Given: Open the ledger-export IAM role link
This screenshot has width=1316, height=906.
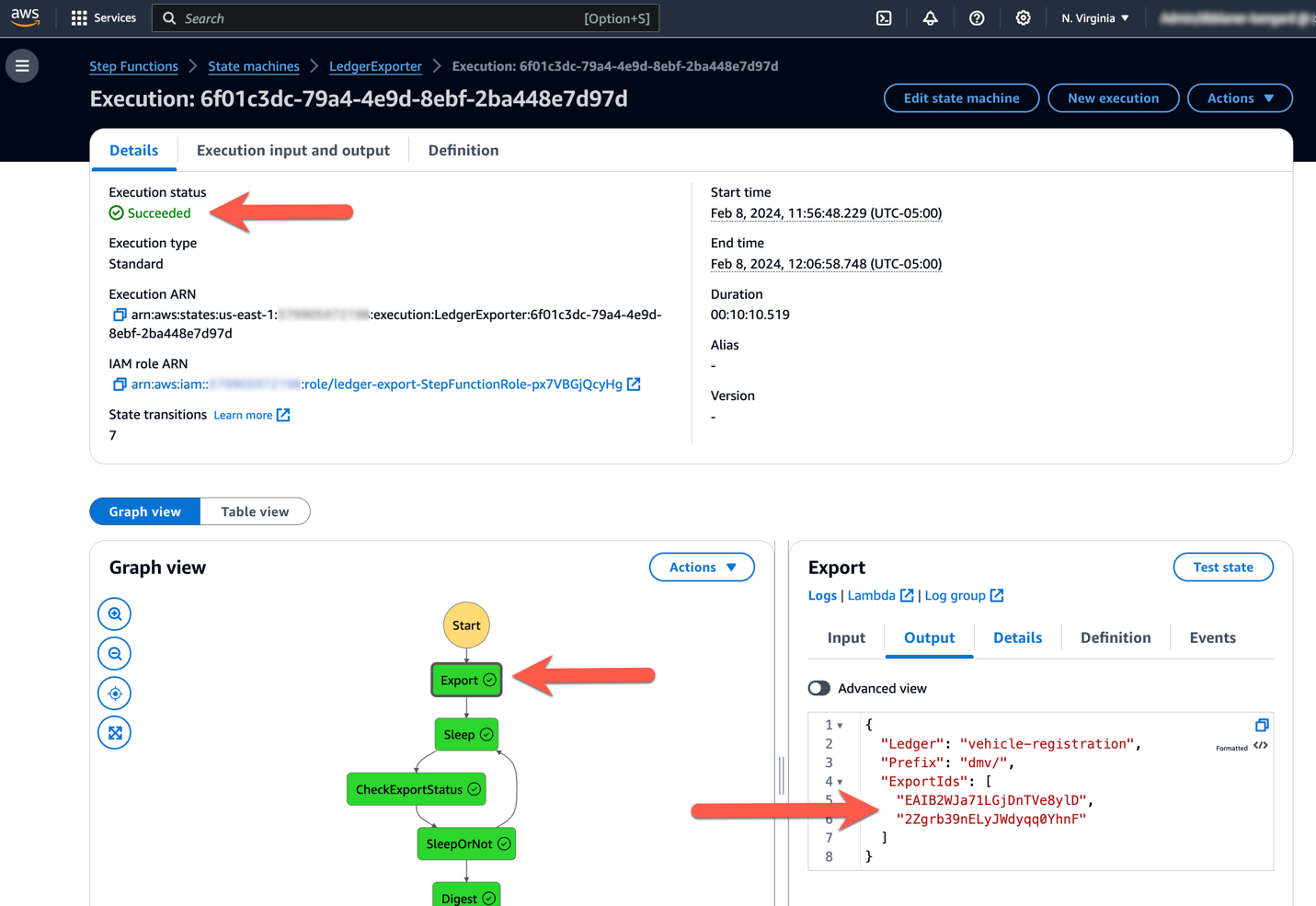Looking at the screenshot, I should click(377, 384).
